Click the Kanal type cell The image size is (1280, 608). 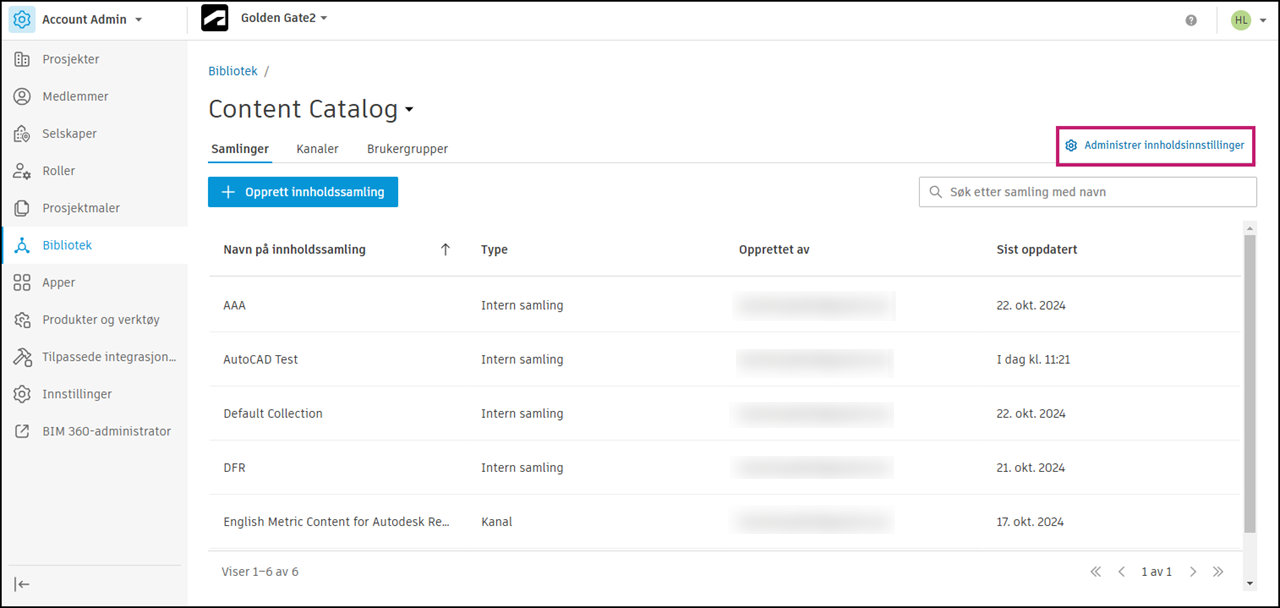pos(496,522)
